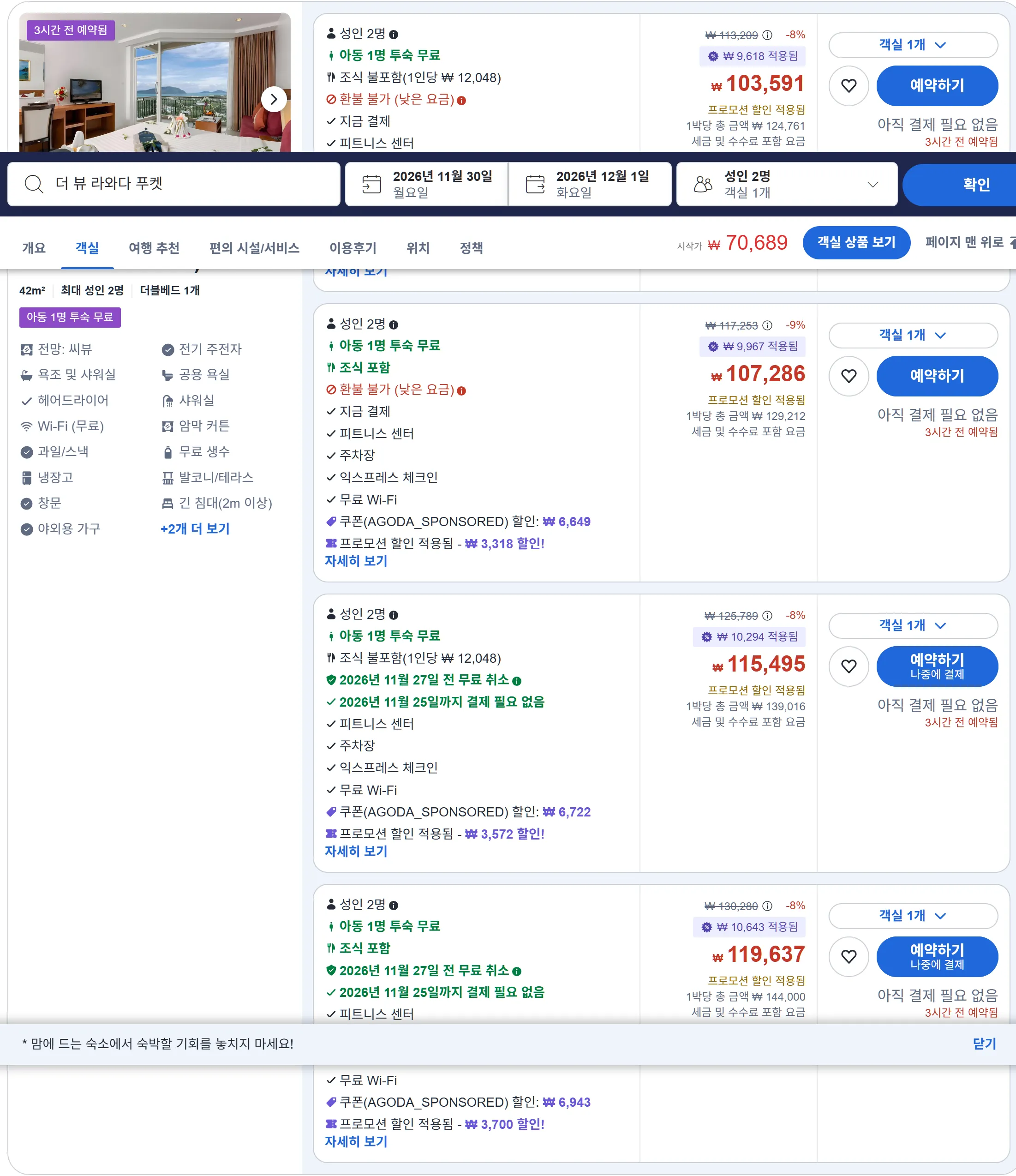Click info icon beside crossed-out ₩125,789 price
Screen dimensions: 1016x1176
[767, 616]
